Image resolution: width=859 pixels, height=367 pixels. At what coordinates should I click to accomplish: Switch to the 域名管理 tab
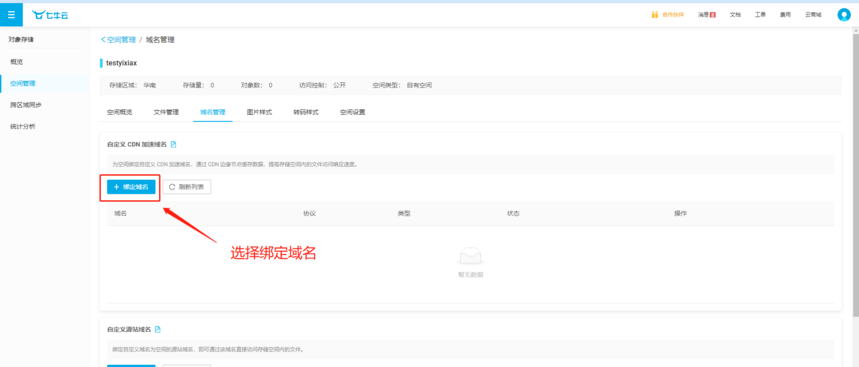[x=213, y=112]
